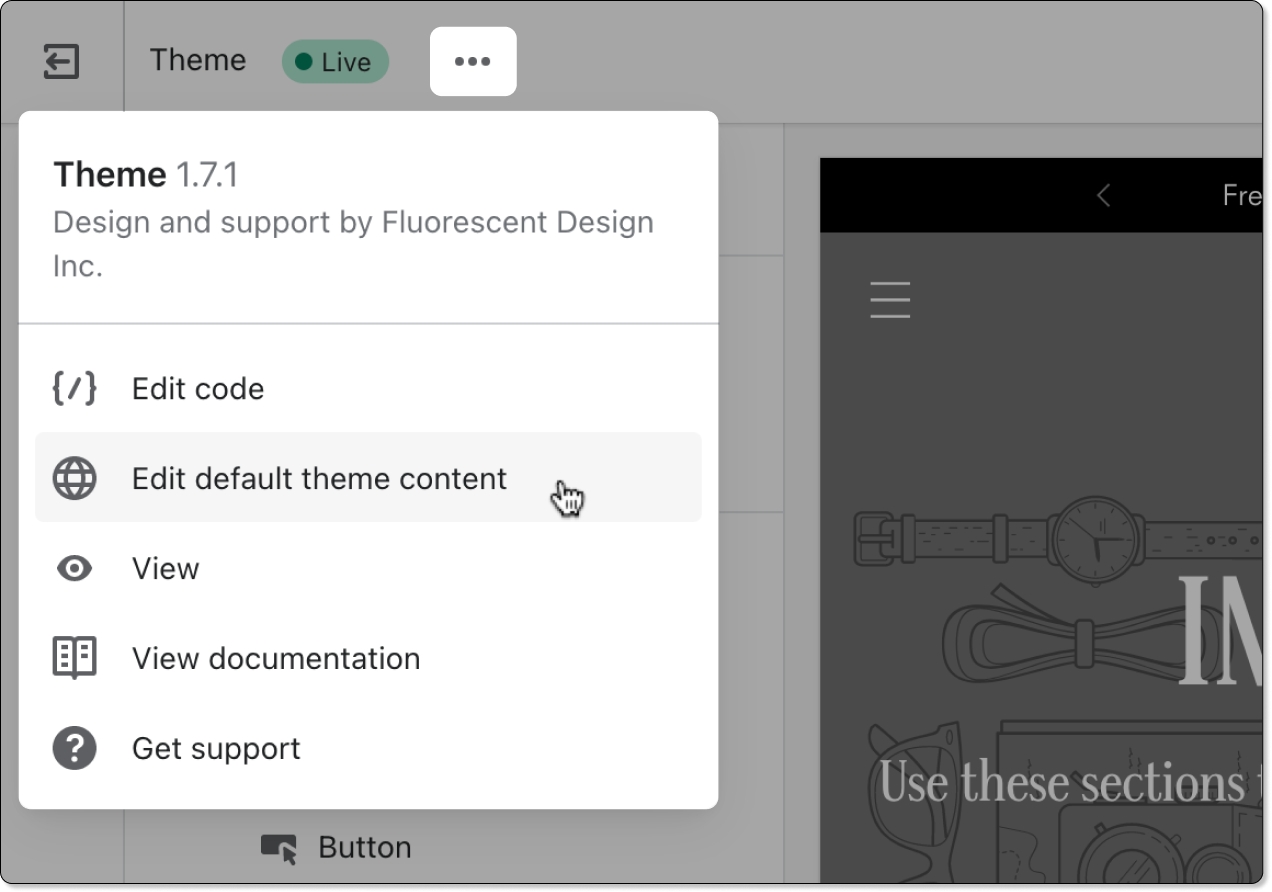Click the question mark support icon
The width and height of the screenshot is (1272, 892).
[x=74, y=748]
